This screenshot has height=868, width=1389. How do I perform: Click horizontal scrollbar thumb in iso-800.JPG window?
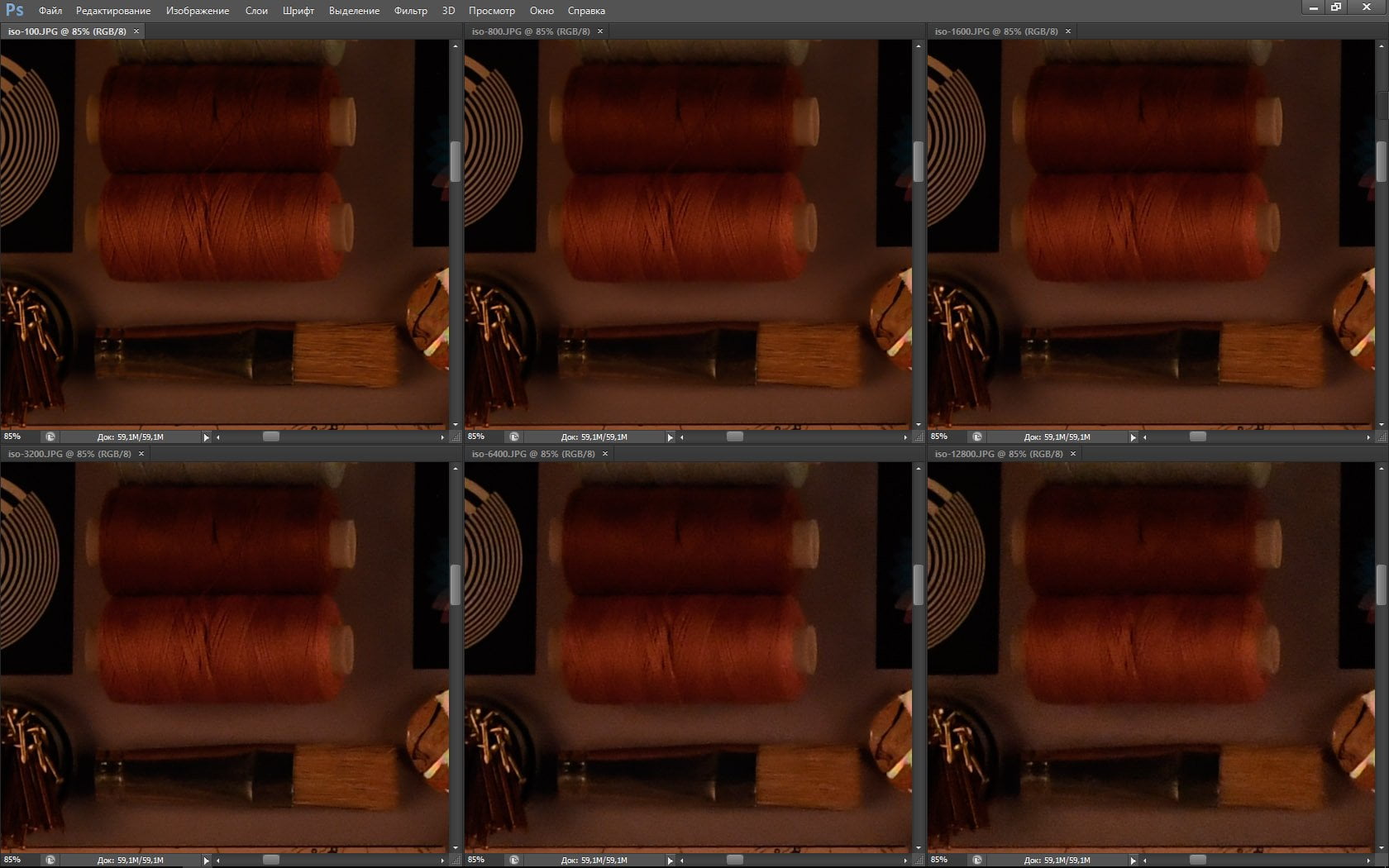click(x=735, y=436)
